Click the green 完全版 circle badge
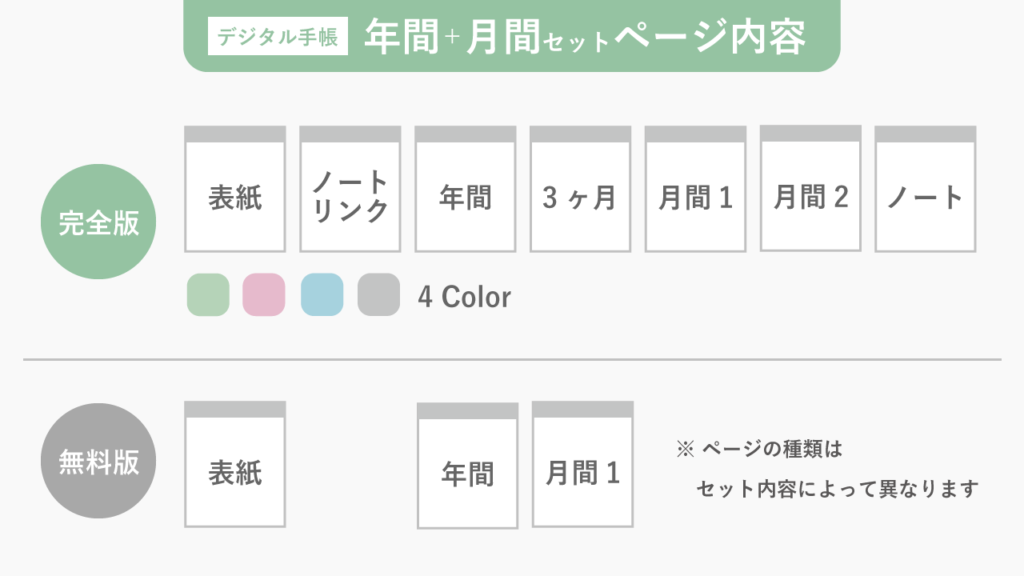This screenshot has height=576, width=1024. (x=99, y=221)
